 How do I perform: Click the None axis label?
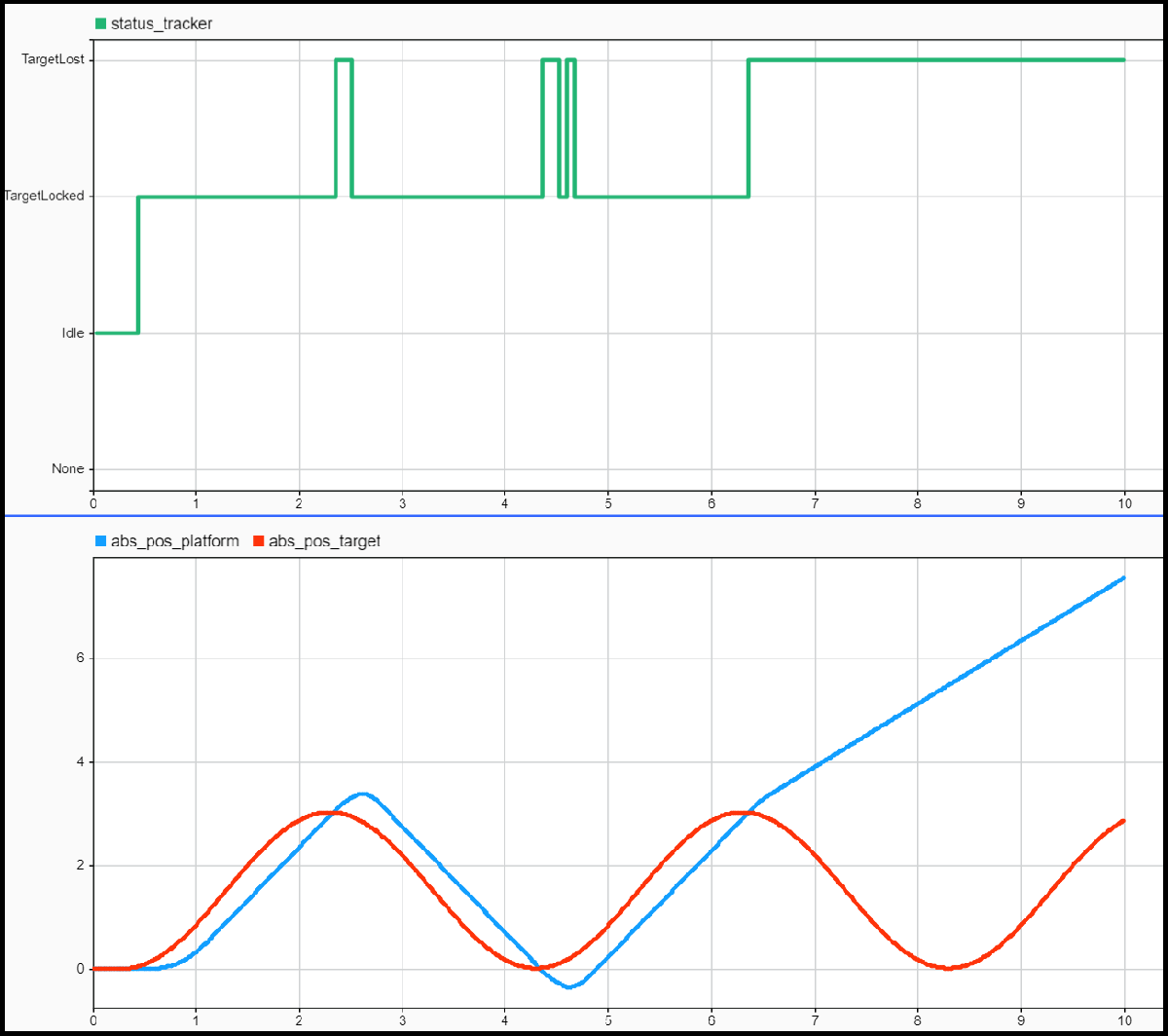(x=66, y=468)
